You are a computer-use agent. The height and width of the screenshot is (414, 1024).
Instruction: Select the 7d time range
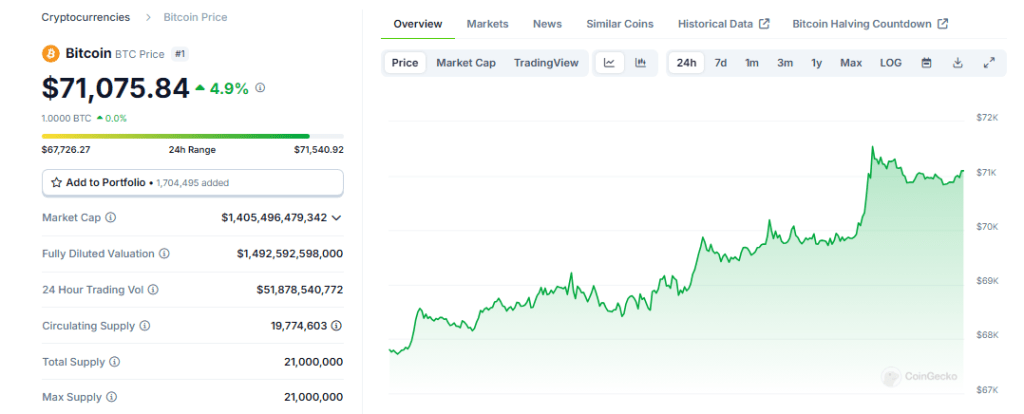click(x=720, y=63)
